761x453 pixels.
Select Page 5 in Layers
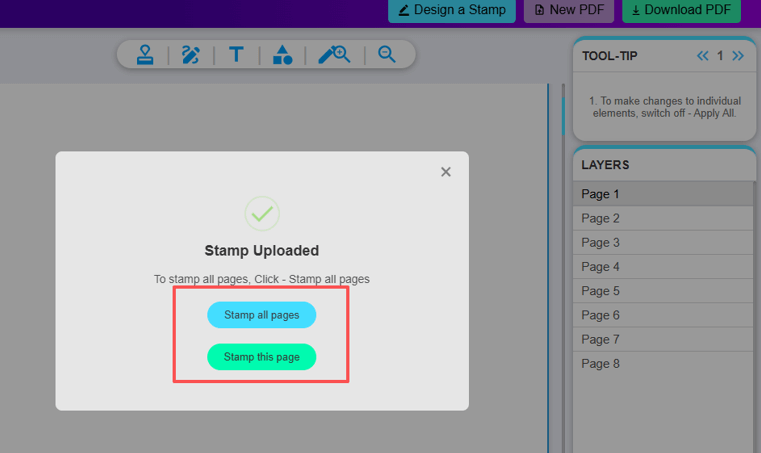pos(663,291)
